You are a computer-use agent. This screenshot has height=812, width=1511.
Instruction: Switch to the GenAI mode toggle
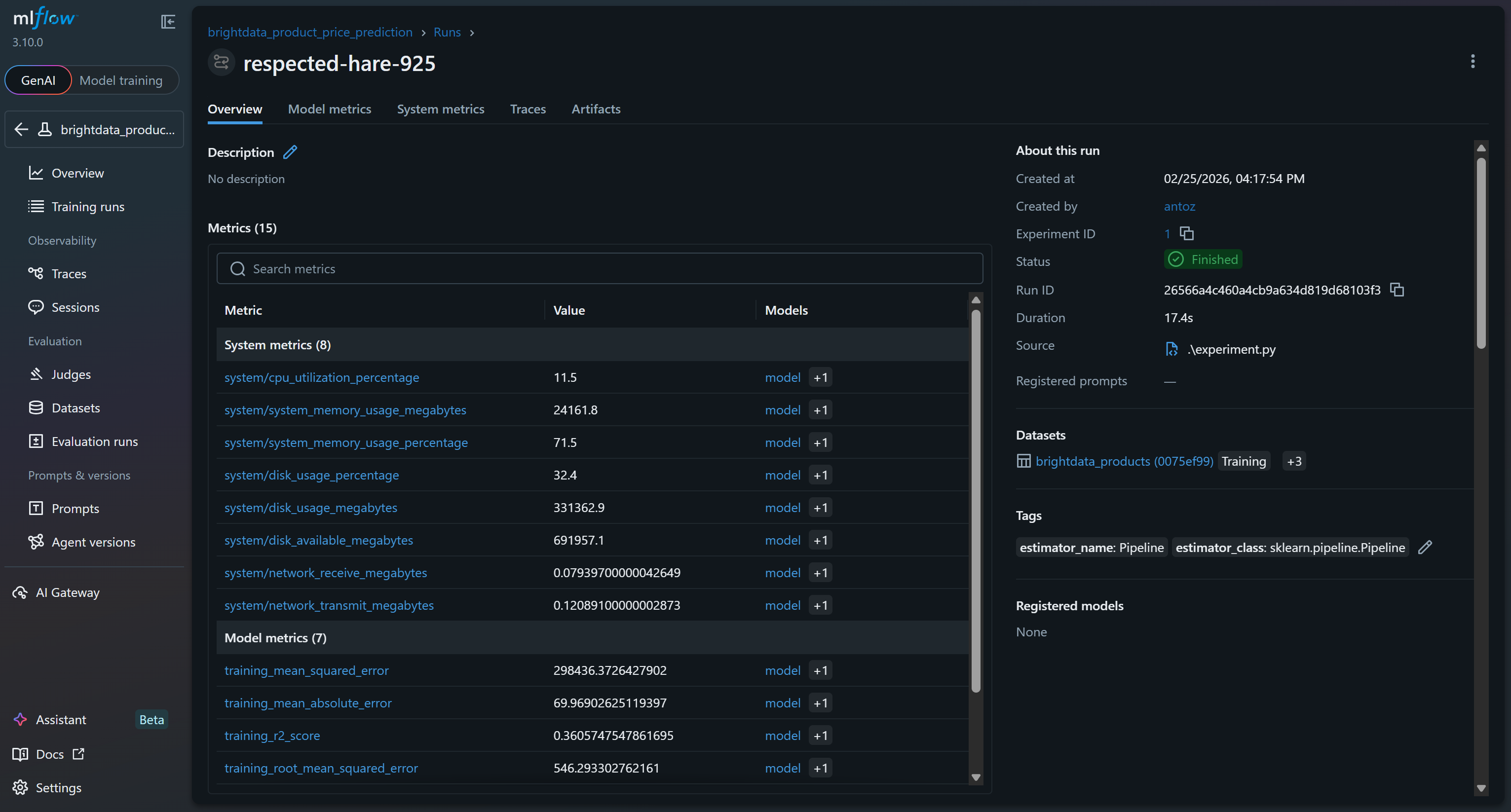(x=38, y=80)
